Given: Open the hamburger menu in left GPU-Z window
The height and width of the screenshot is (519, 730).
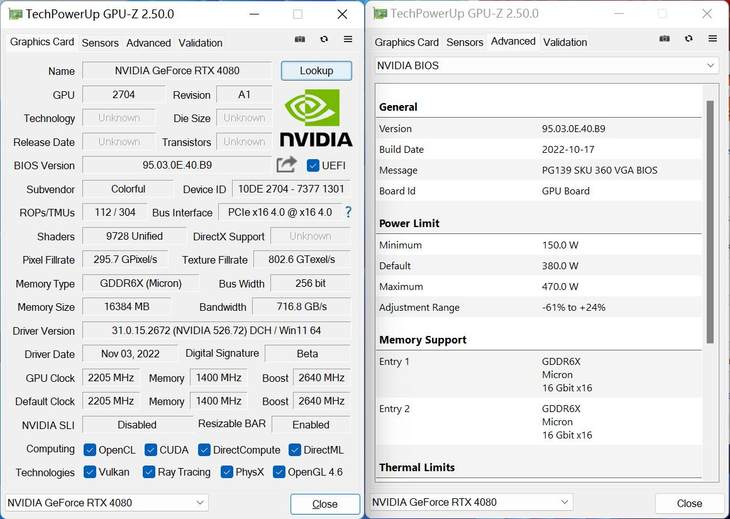Looking at the screenshot, I should [x=348, y=40].
